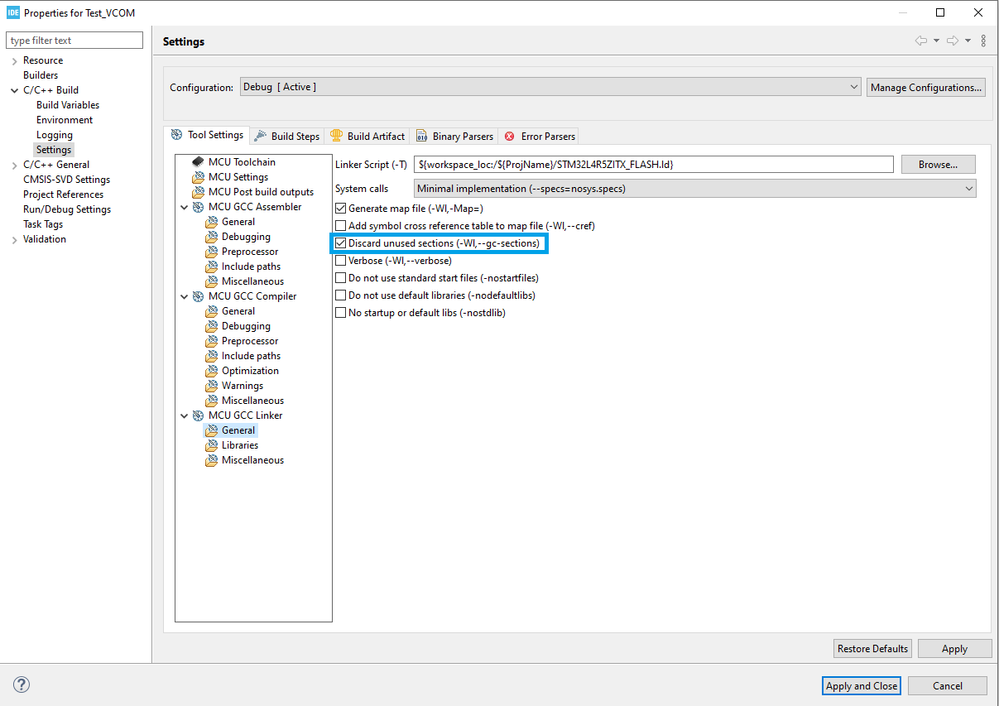This screenshot has width=999, height=706.
Task: Click the MCU GCC Linker gear icon
Action: pos(198,415)
